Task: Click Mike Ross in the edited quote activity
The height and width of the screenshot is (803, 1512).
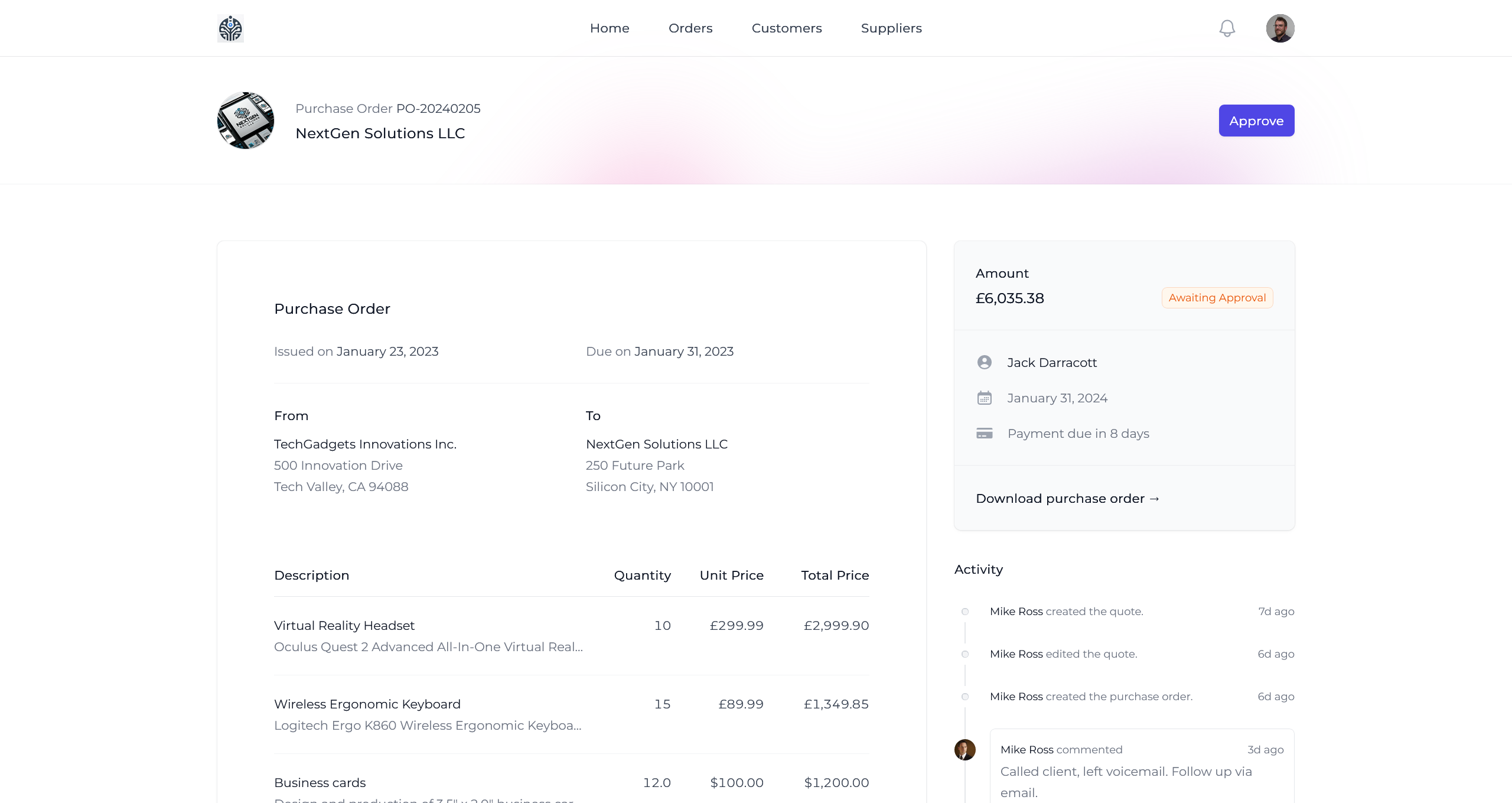Action: pyautogui.click(x=1016, y=654)
